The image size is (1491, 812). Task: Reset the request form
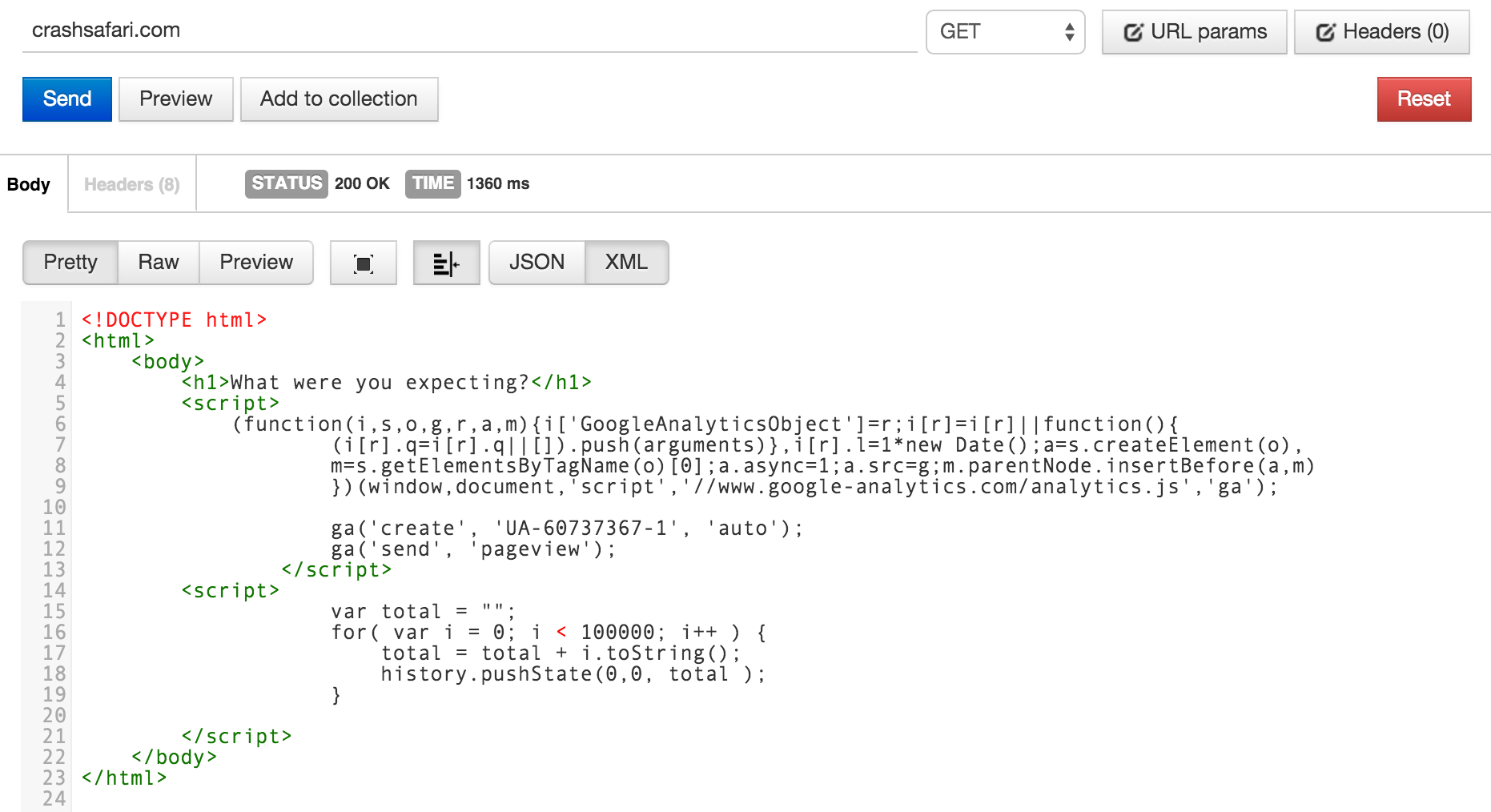click(1424, 99)
